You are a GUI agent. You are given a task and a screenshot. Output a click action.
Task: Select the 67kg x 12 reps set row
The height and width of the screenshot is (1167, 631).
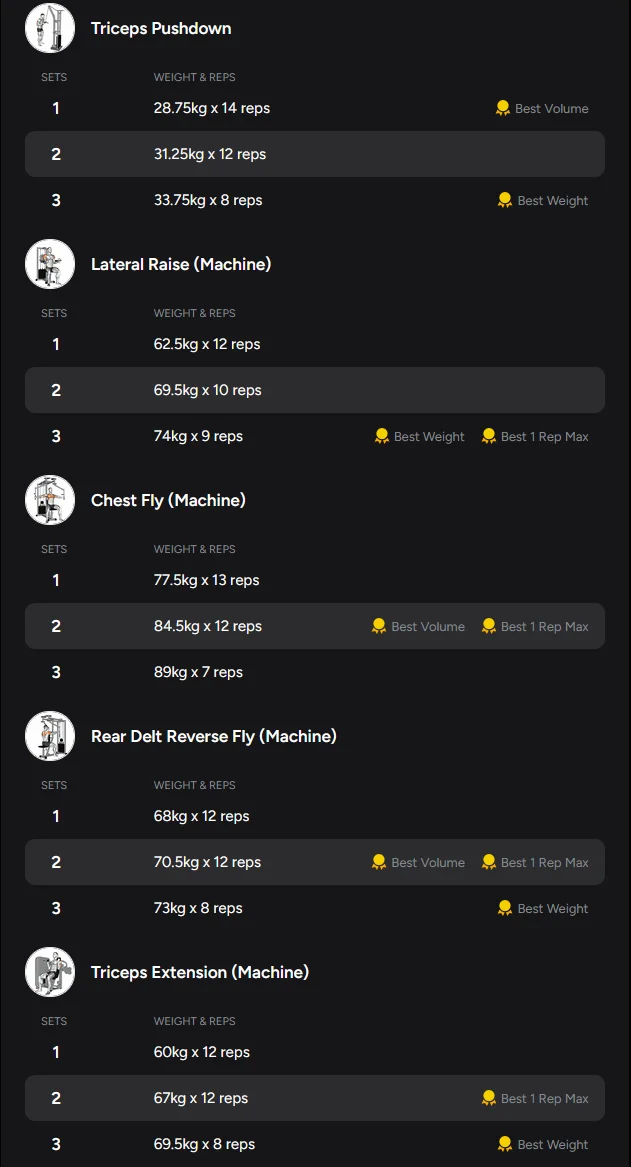point(314,1098)
